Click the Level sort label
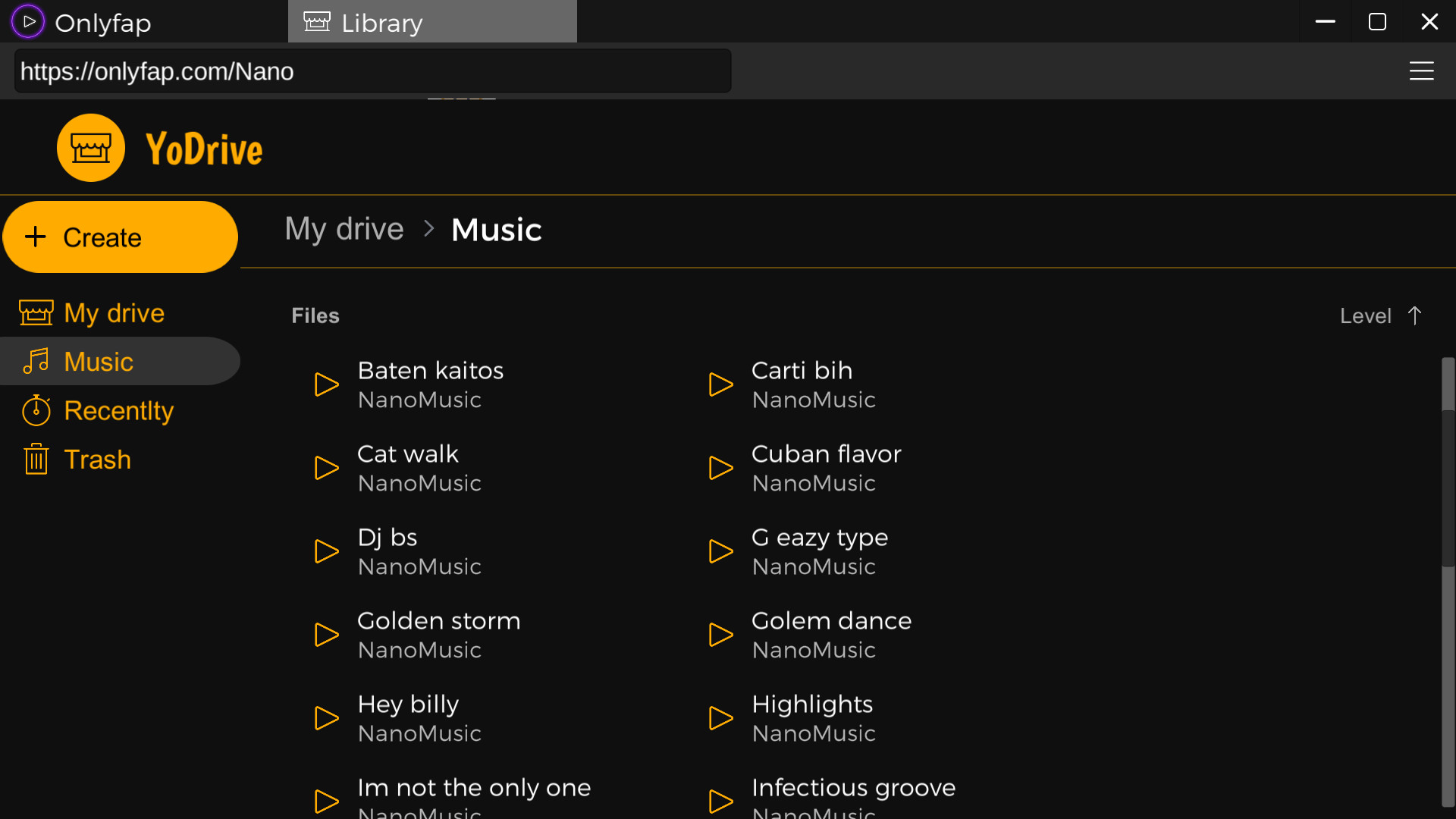 pos(1365,315)
